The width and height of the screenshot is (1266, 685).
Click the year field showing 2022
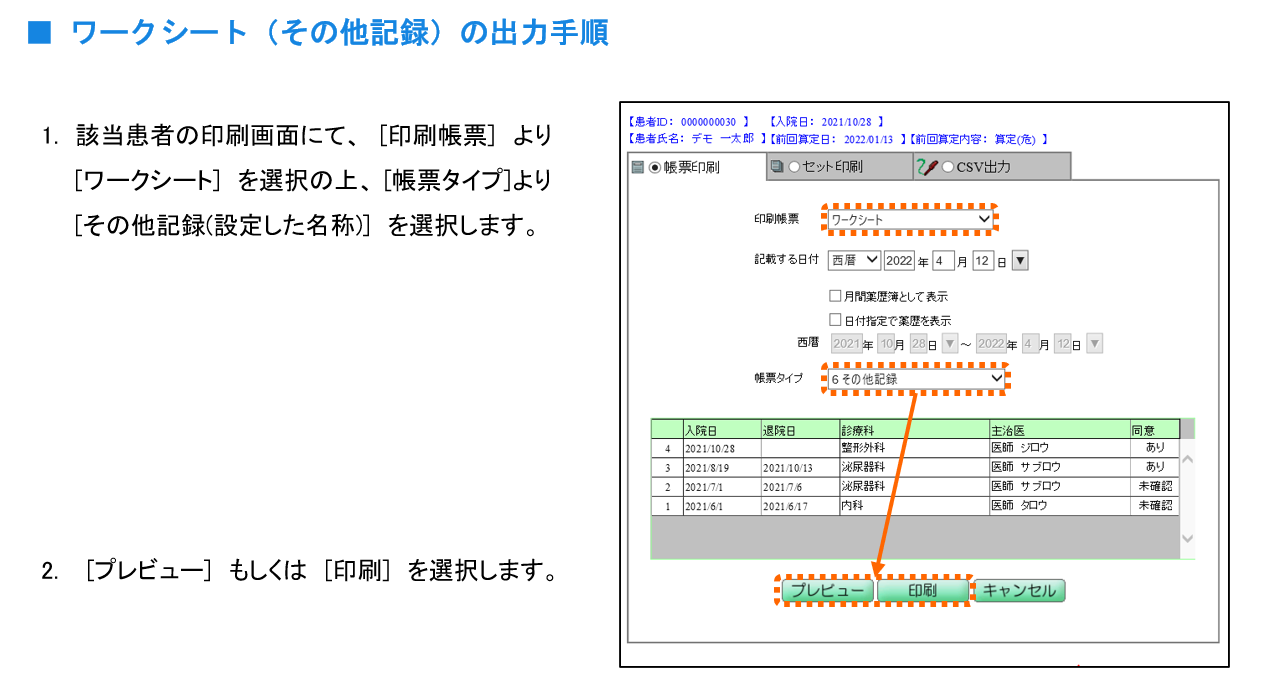point(899,261)
